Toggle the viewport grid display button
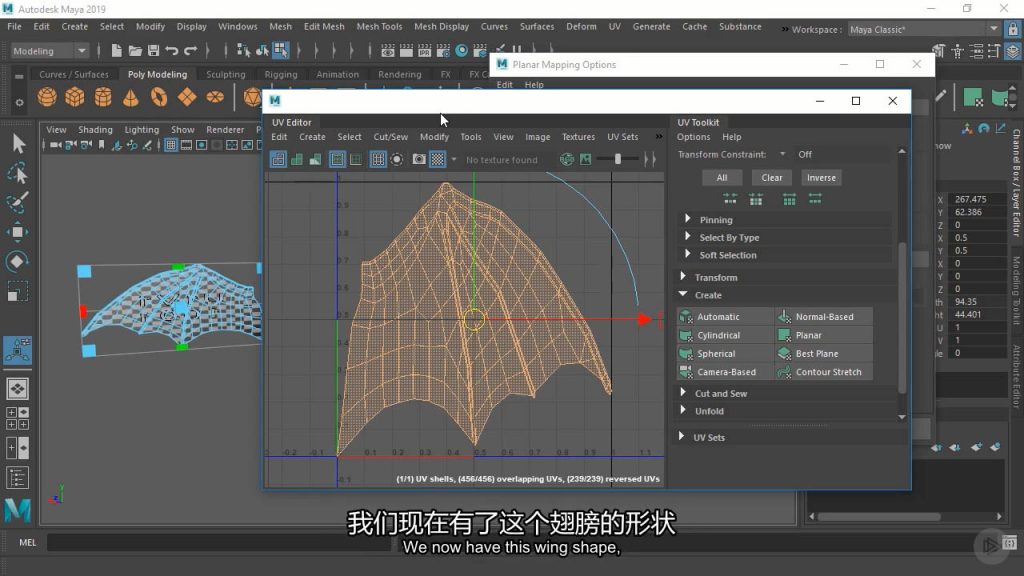 pos(171,145)
